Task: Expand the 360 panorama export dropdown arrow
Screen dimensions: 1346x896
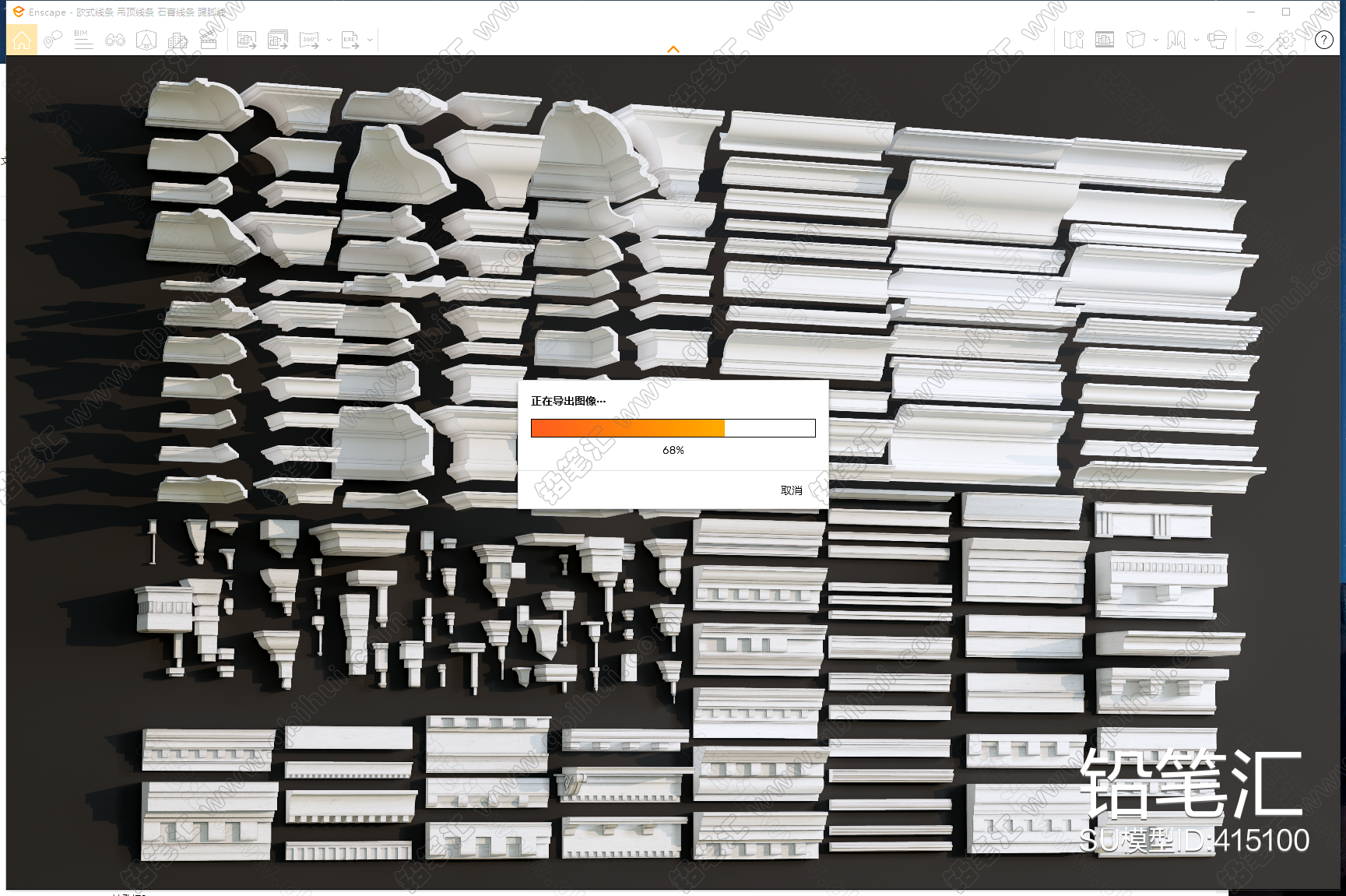Action: pyautogui.click(x=329, y=40)
